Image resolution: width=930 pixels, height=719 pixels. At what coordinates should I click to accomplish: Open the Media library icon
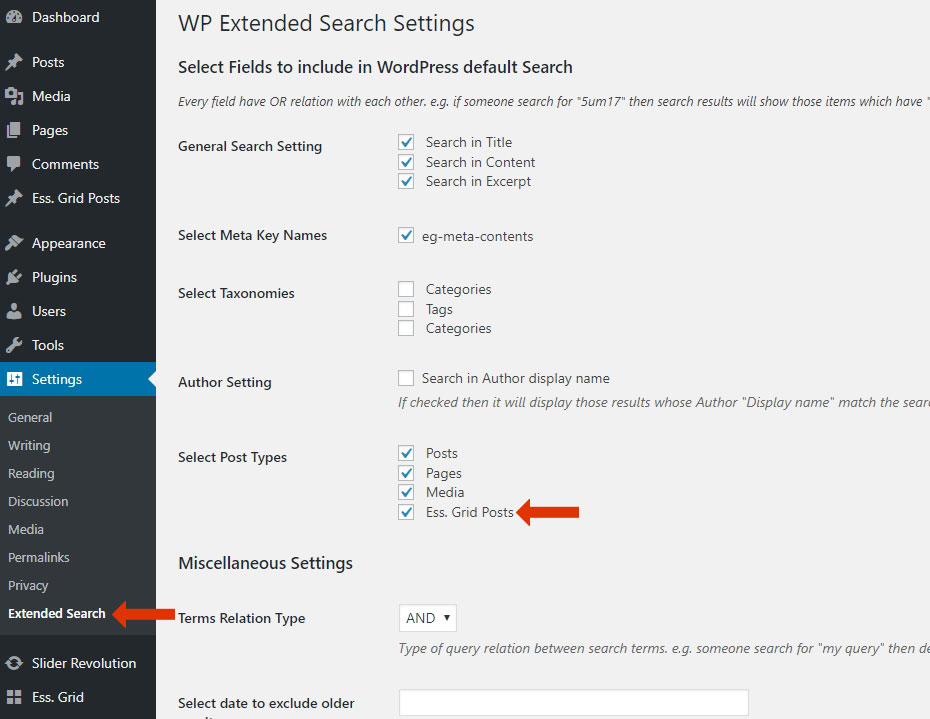click(x=14, y=96)
